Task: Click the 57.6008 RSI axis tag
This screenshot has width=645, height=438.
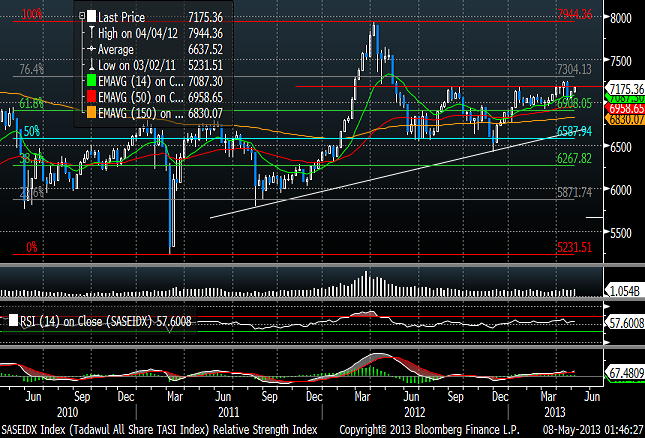Action: [x=624, y=323]
